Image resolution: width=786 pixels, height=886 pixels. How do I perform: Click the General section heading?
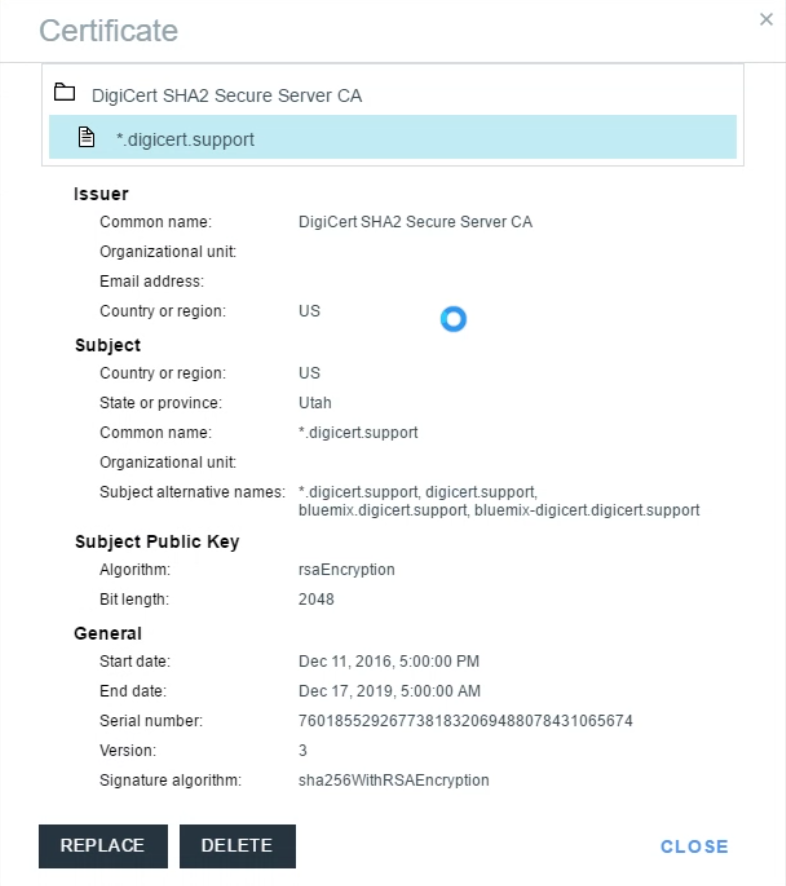point(108,633)
